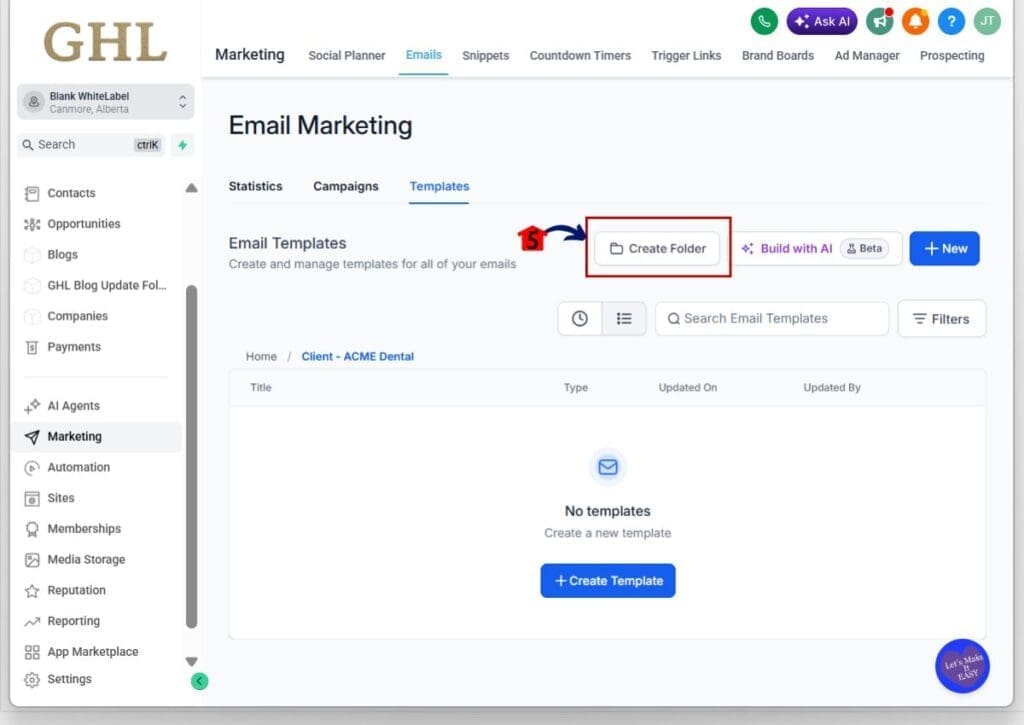This screenshot has height=725, width=1024.
Task: Click the green phone dialer icon
Action: (764, 21)
